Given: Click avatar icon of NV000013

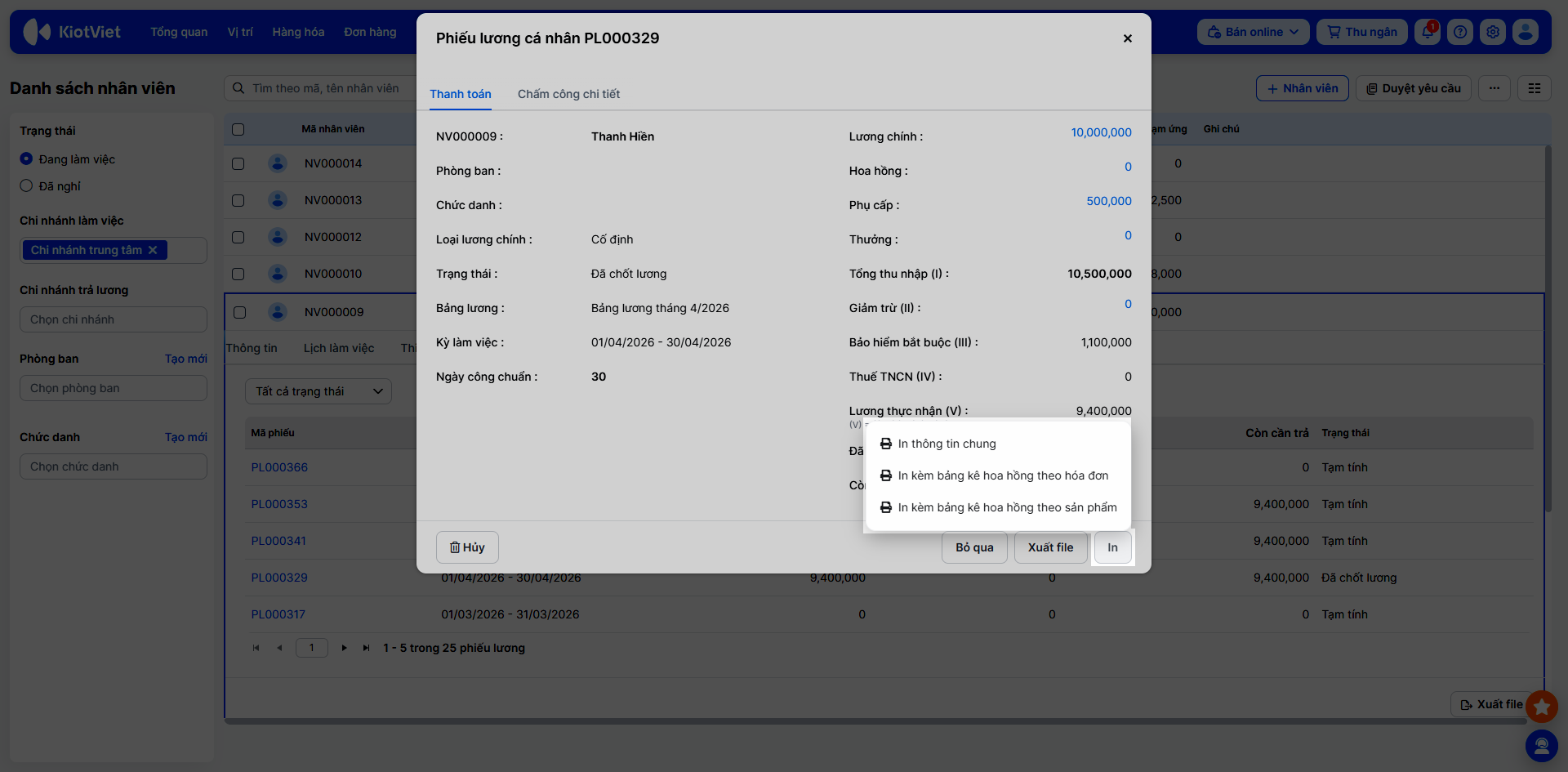Looking at the screenshot, I should coord(278,200).
